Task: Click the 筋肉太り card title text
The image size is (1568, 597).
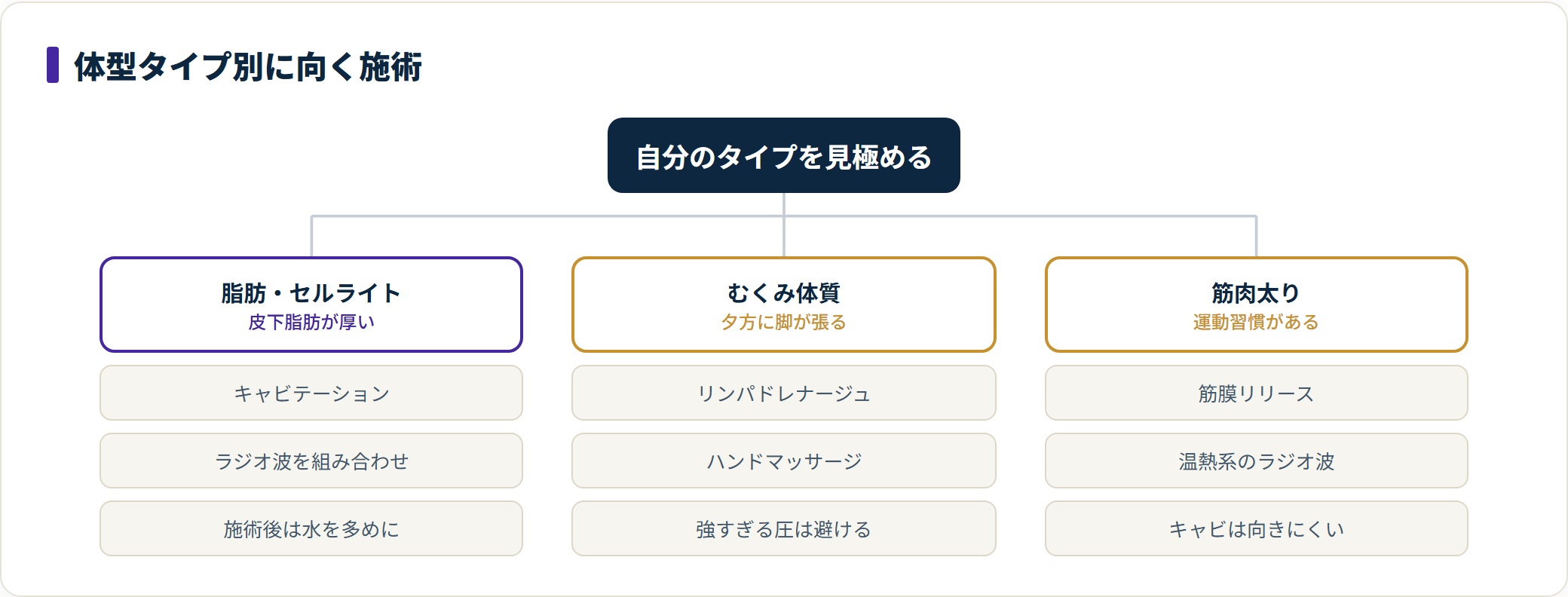Action: [1257, 292]
